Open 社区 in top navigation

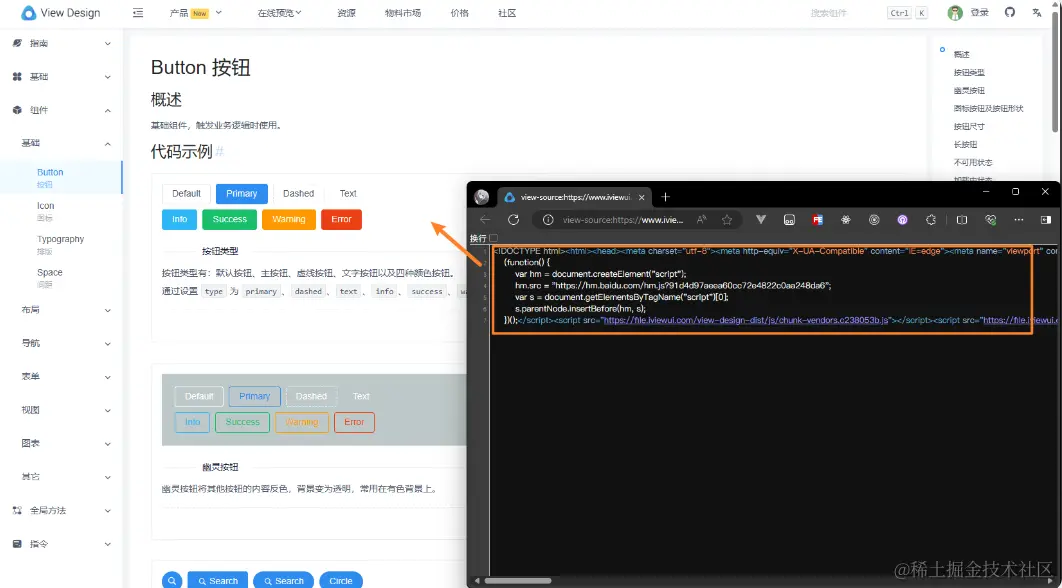click(x=507, y=13)
